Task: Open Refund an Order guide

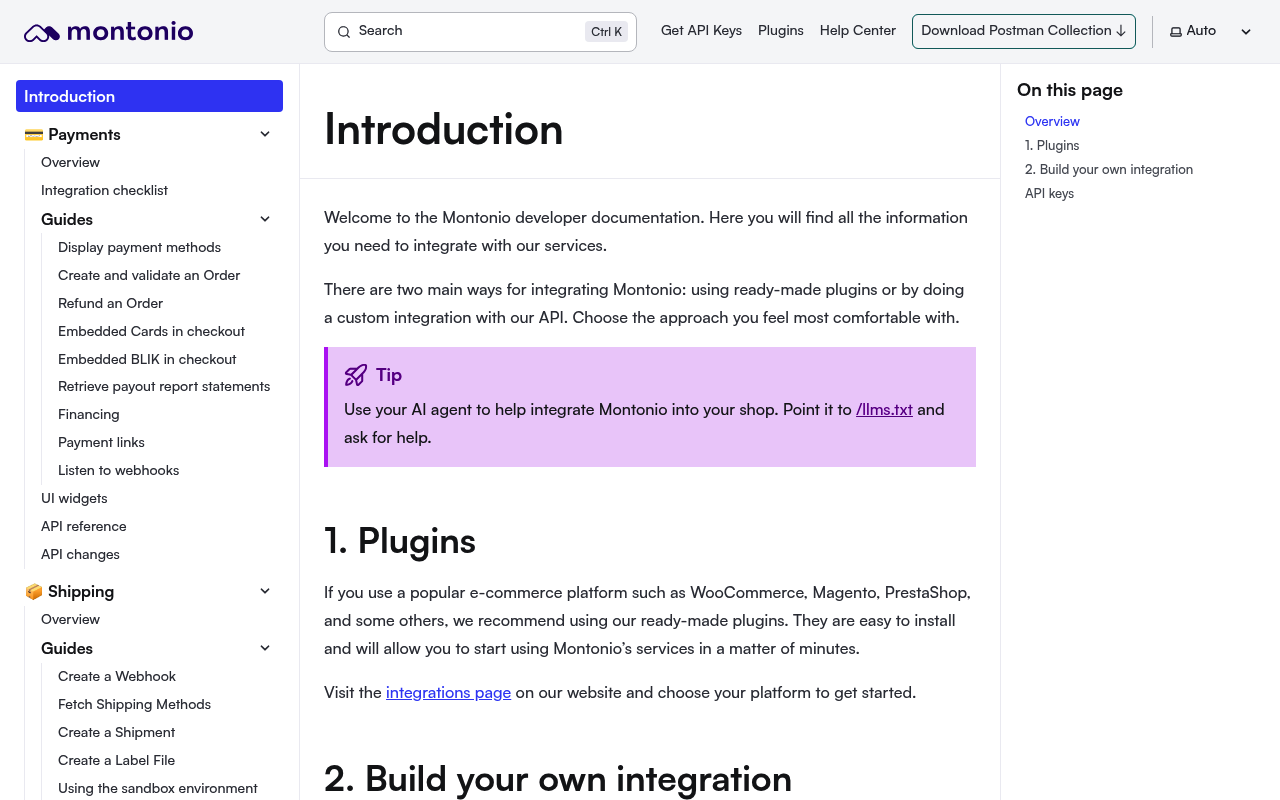Action: point(110,303)
